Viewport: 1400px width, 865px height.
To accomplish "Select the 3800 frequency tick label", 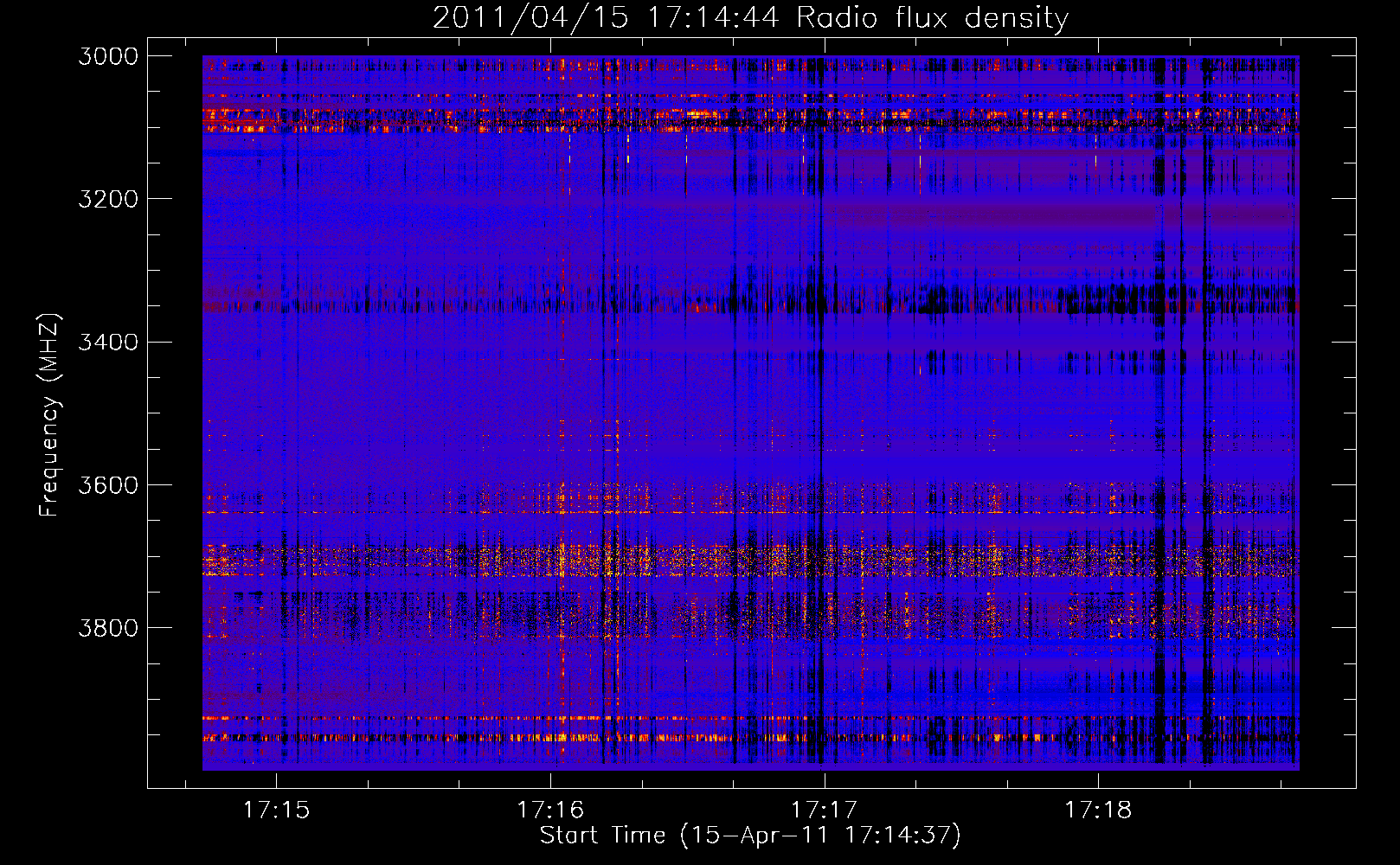I will tap(108, 627).
